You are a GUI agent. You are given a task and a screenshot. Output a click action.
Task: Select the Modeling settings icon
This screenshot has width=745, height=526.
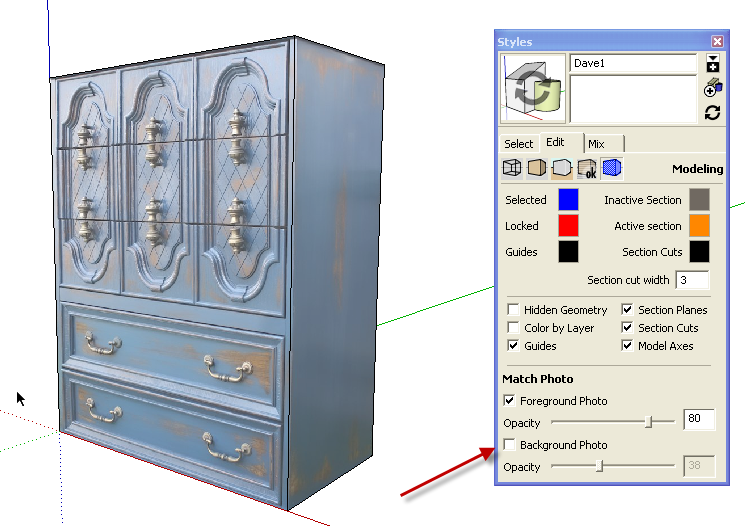[612, 168]
